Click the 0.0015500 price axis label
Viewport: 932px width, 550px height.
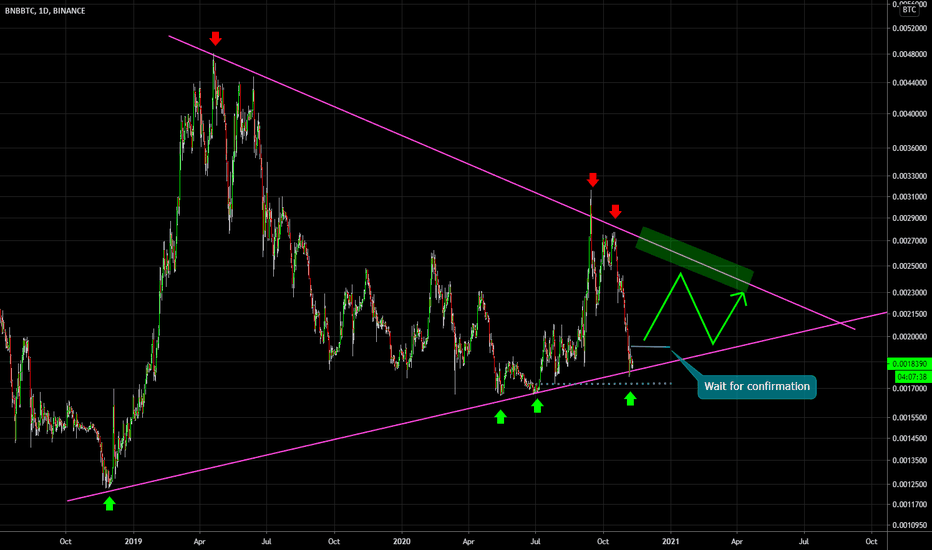[909, 418]
